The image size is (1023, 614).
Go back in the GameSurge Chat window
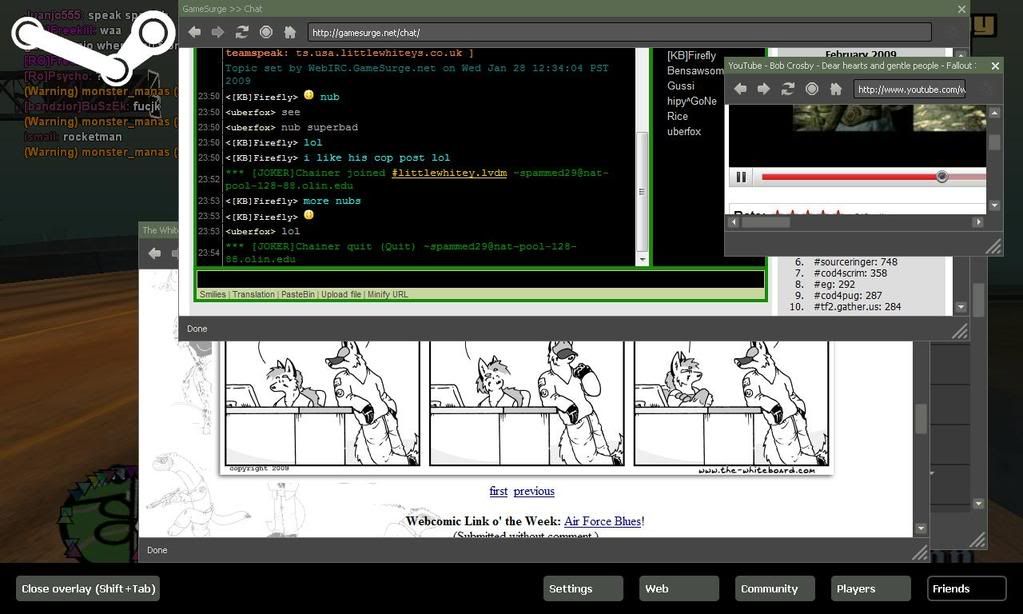(x=194, y=32)
